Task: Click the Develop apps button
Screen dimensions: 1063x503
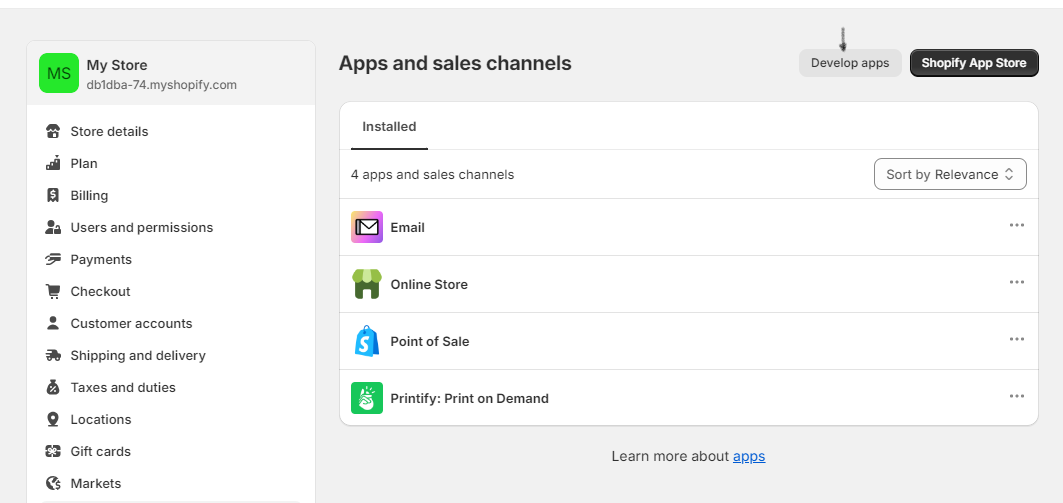Action: click(x=850, y=63)
